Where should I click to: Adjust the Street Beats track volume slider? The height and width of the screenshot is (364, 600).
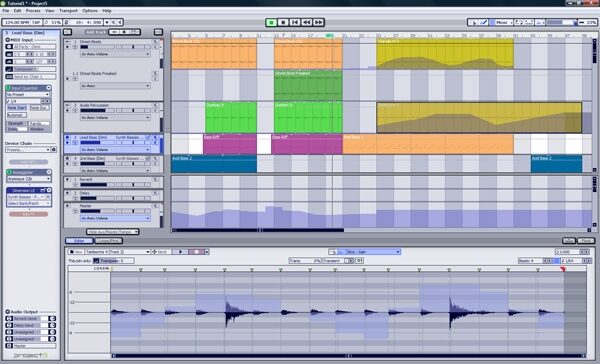97,47
